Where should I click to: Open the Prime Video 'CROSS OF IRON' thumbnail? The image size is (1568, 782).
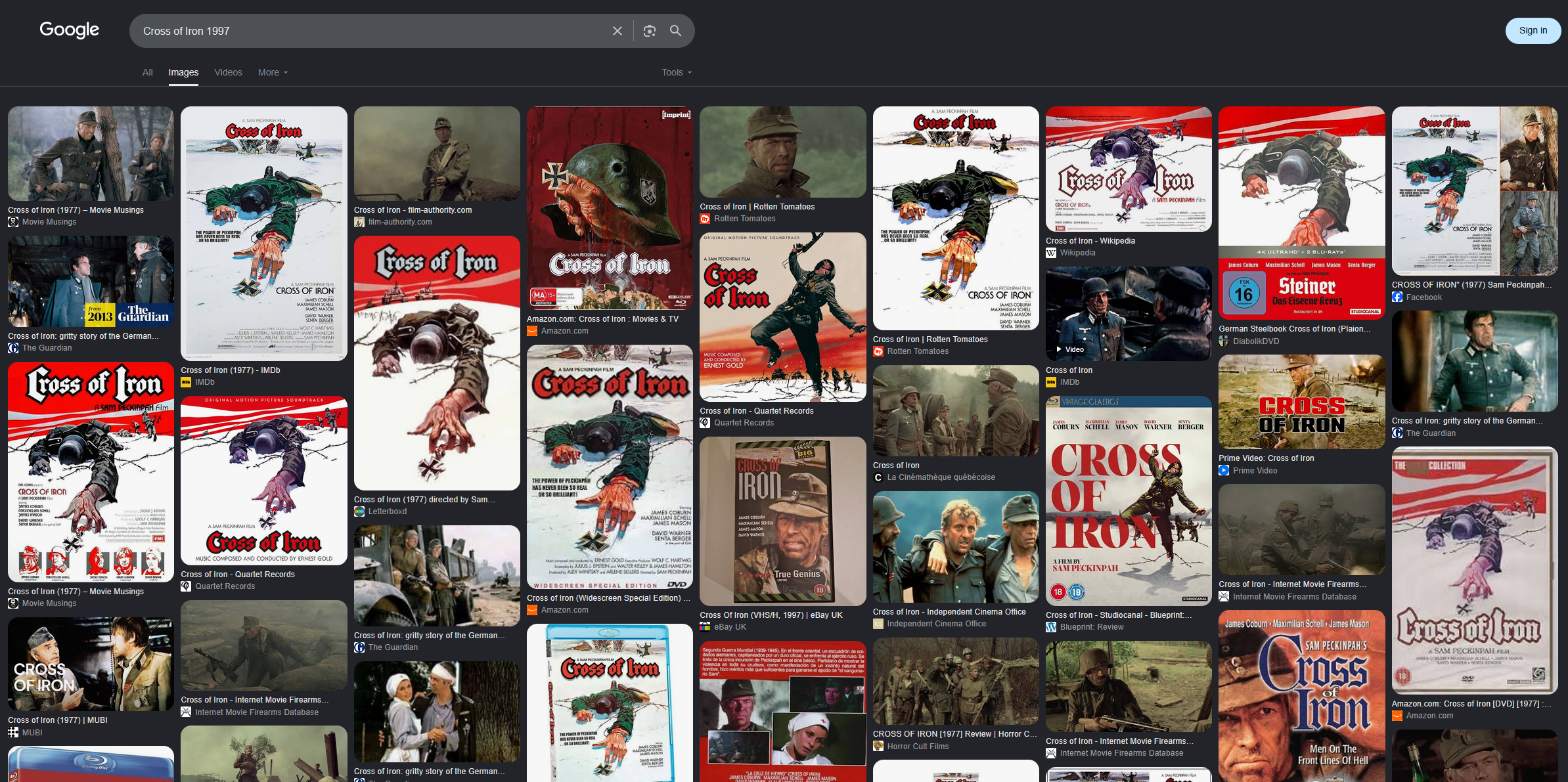pyautogui.click(x=1302, y=402)
